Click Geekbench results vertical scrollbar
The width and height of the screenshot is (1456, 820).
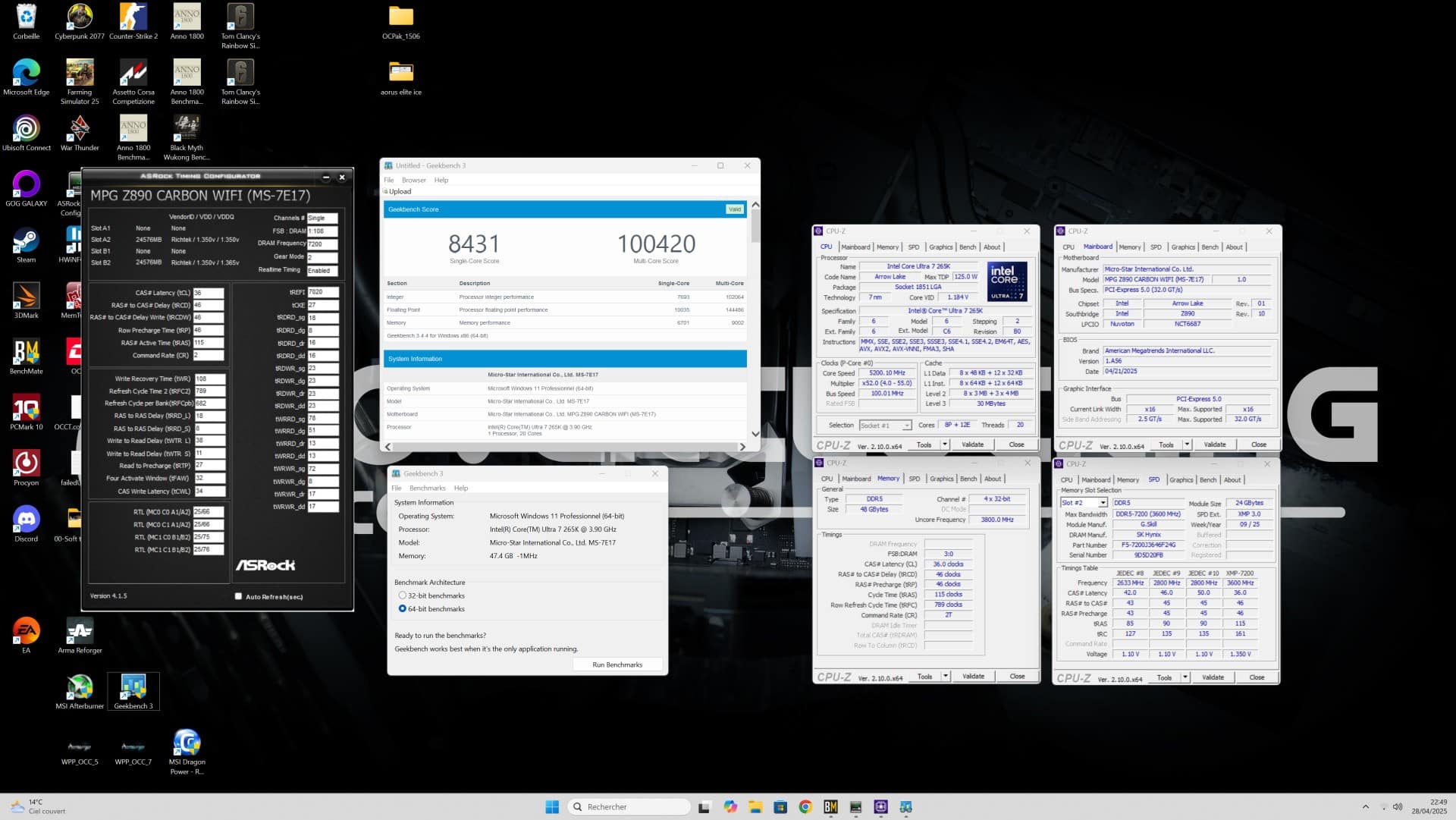coord(755,319)
